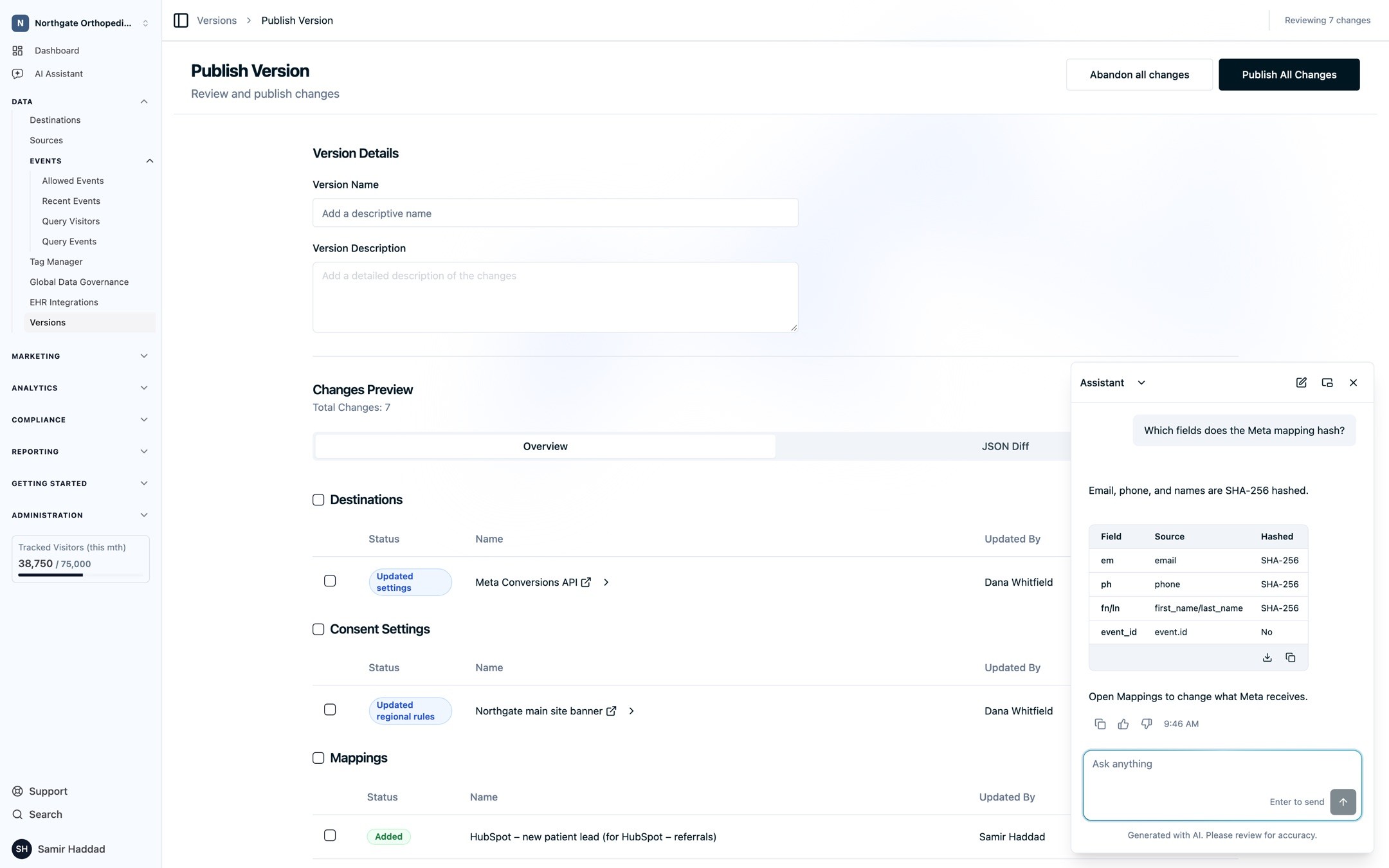Open Tag Manager in the sidebar
The width and height of the screenshot is (1389, 868).
56,262
